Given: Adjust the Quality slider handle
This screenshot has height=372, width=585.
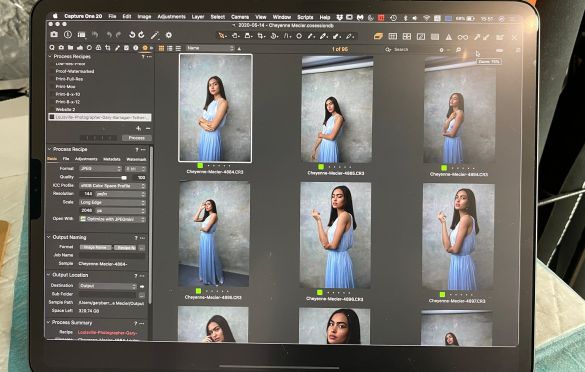Looking at the screenshot, I should pos(124,178).
